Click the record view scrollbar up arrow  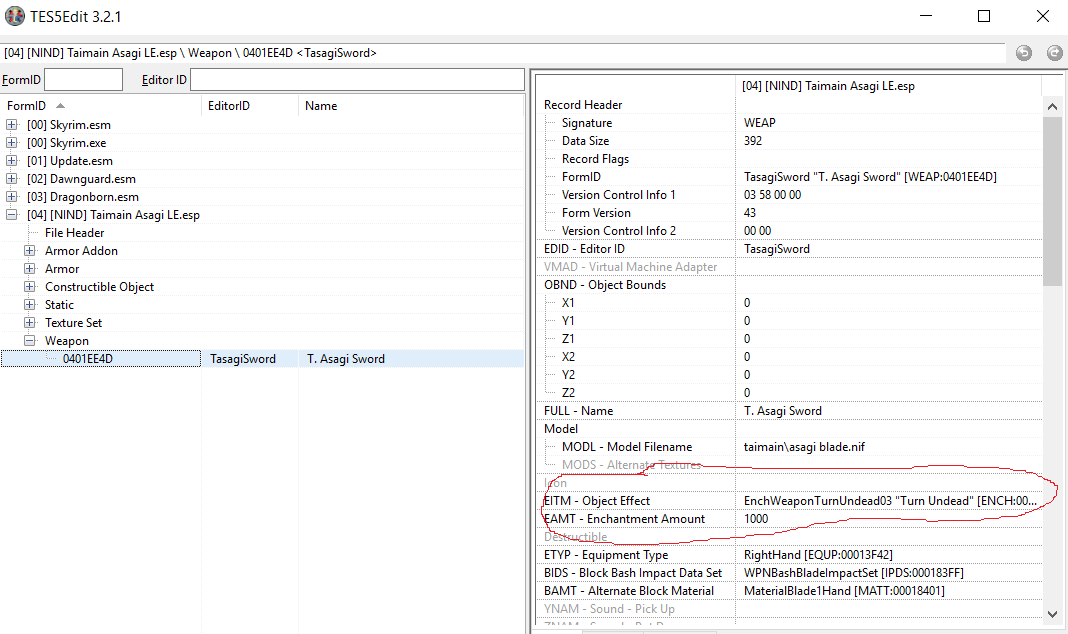pos(1052,106)
